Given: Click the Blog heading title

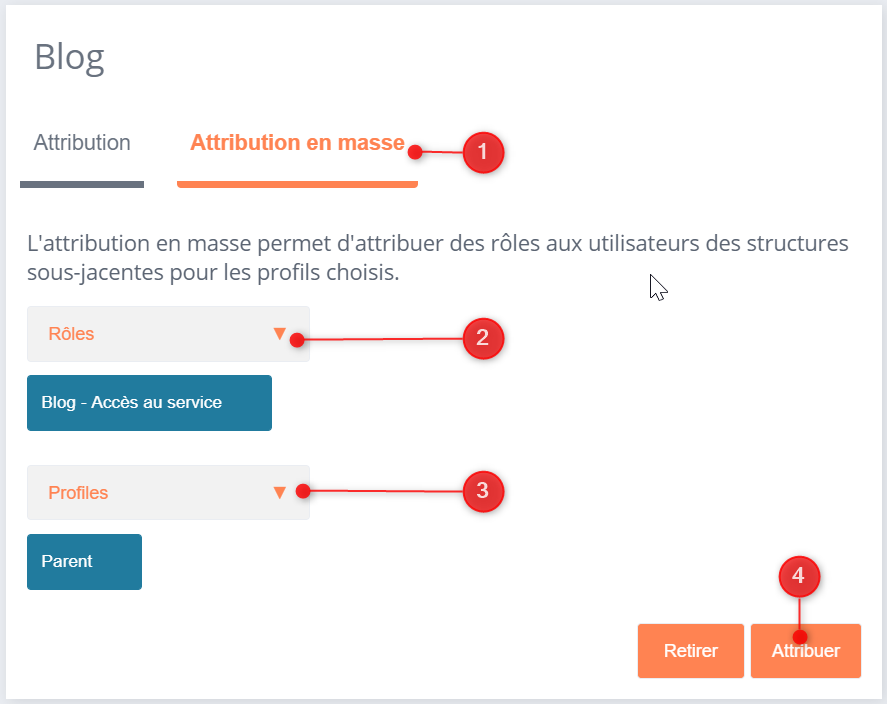Looking at the screenshot, I should (69, 57).
